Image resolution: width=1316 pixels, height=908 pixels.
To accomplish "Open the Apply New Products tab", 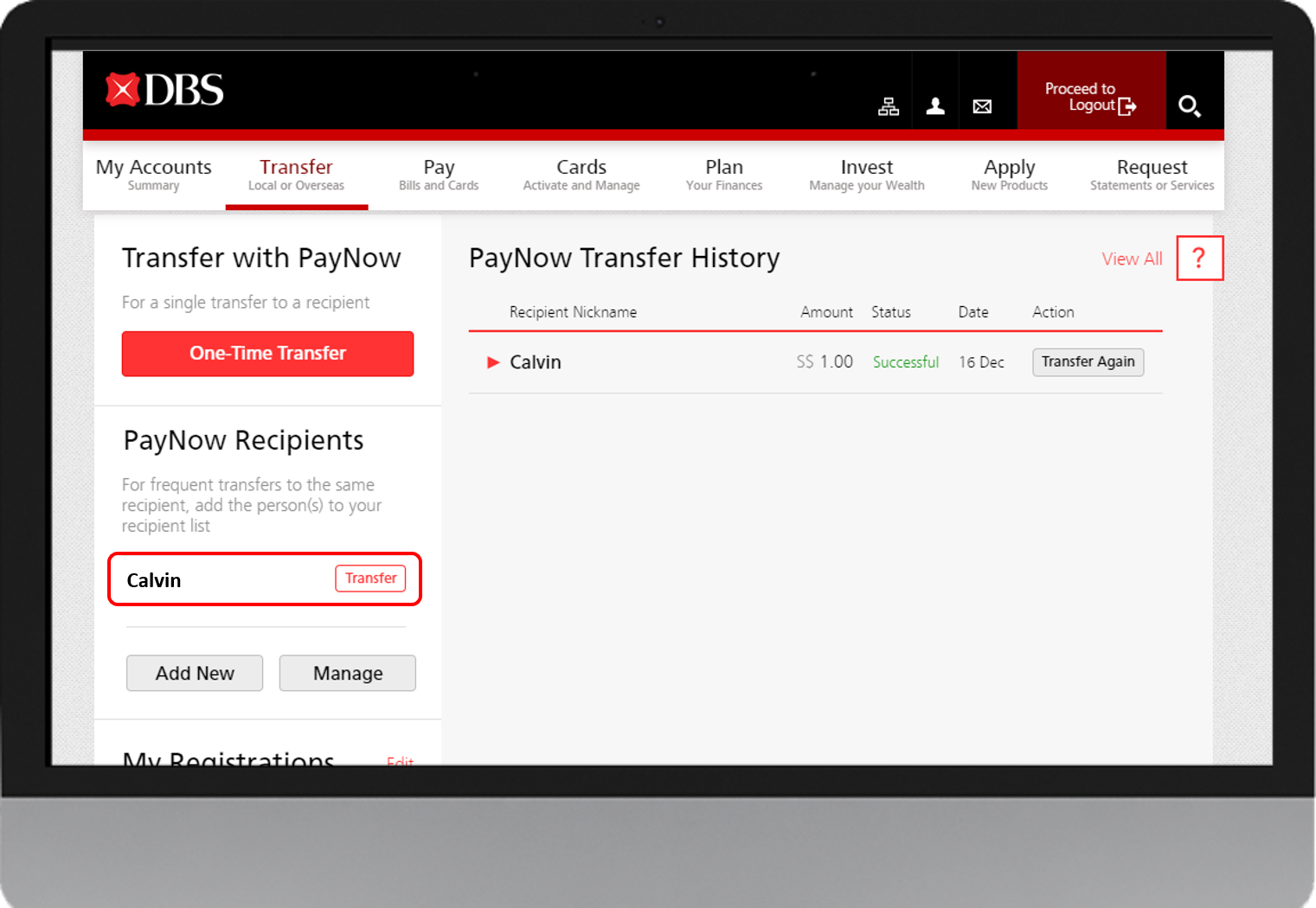I will coord(1009,173).
